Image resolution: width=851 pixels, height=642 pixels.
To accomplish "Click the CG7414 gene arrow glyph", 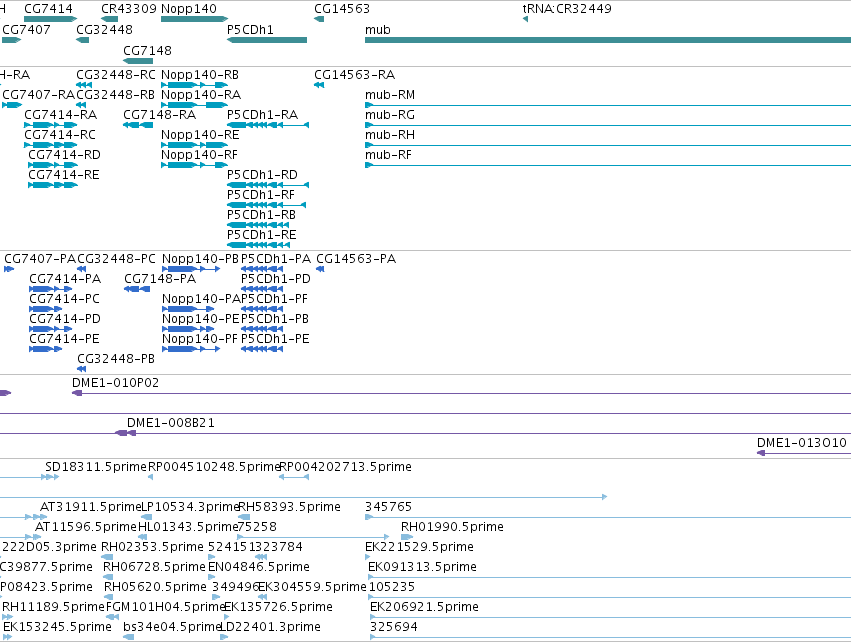I will tap(50, 19).
